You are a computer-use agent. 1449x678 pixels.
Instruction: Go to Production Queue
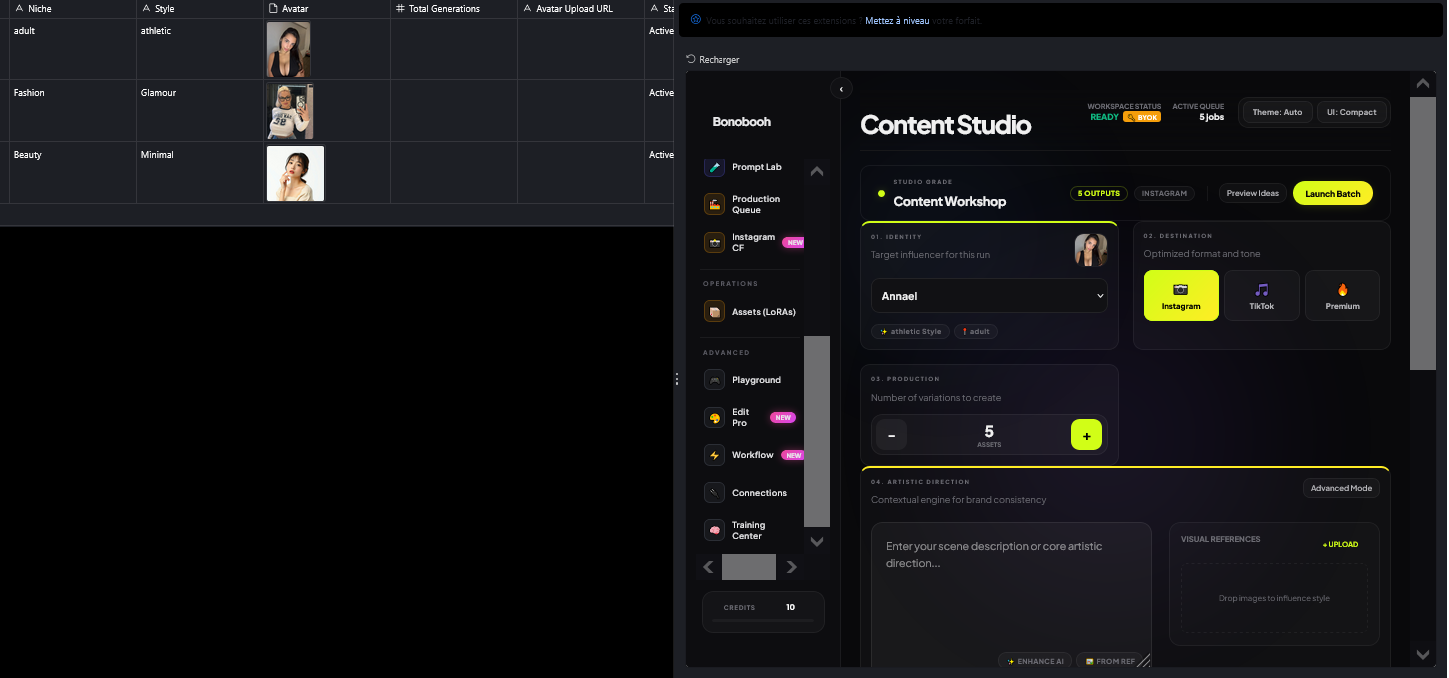point(756,204)
